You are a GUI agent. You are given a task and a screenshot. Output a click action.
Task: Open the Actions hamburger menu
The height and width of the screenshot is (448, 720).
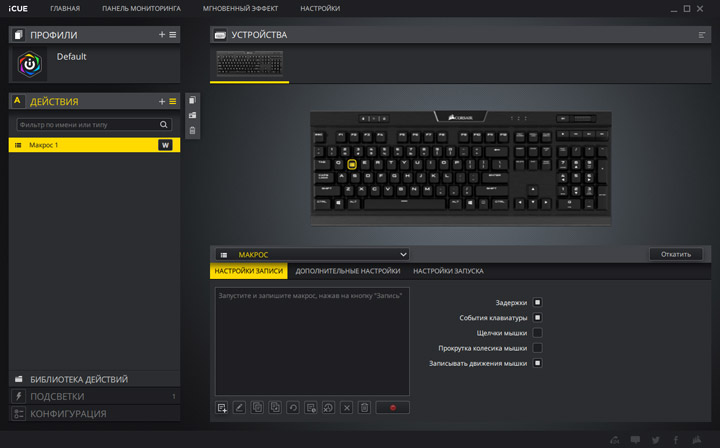click(x=173, y=101)
